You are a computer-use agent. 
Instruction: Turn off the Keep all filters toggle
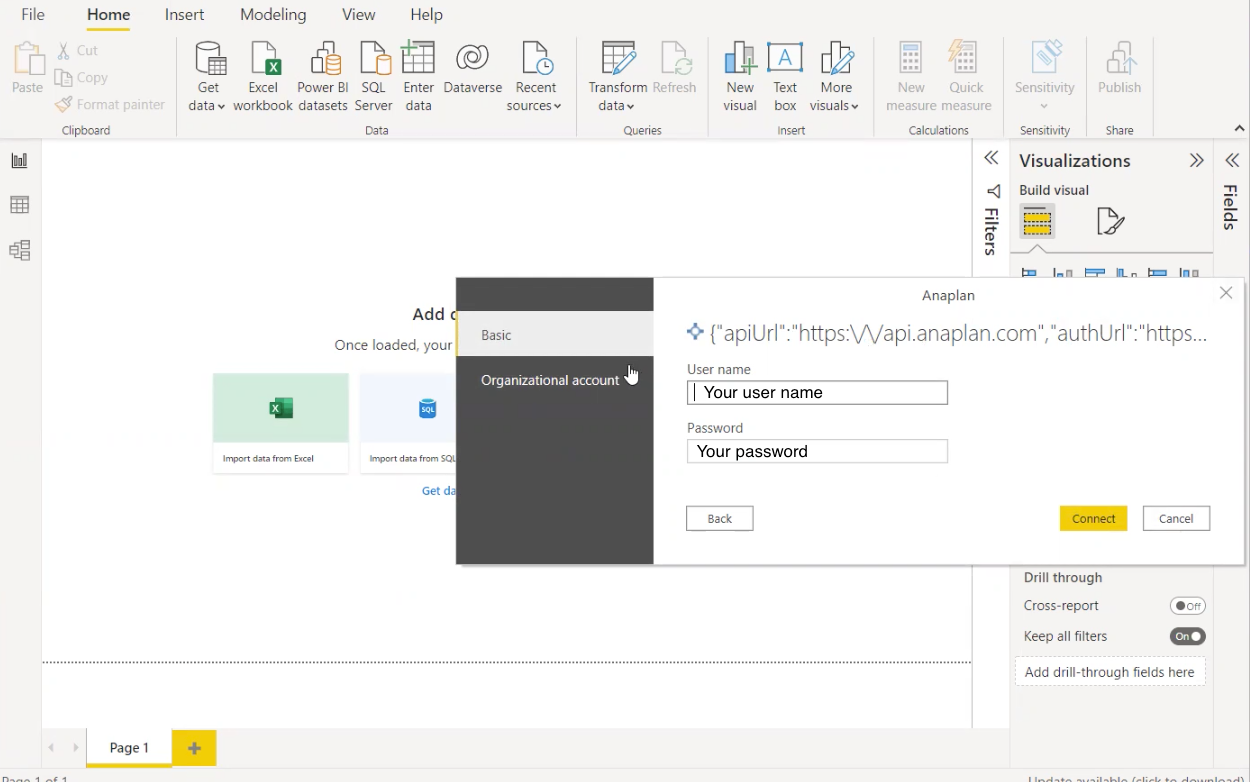click(1187, 636)
